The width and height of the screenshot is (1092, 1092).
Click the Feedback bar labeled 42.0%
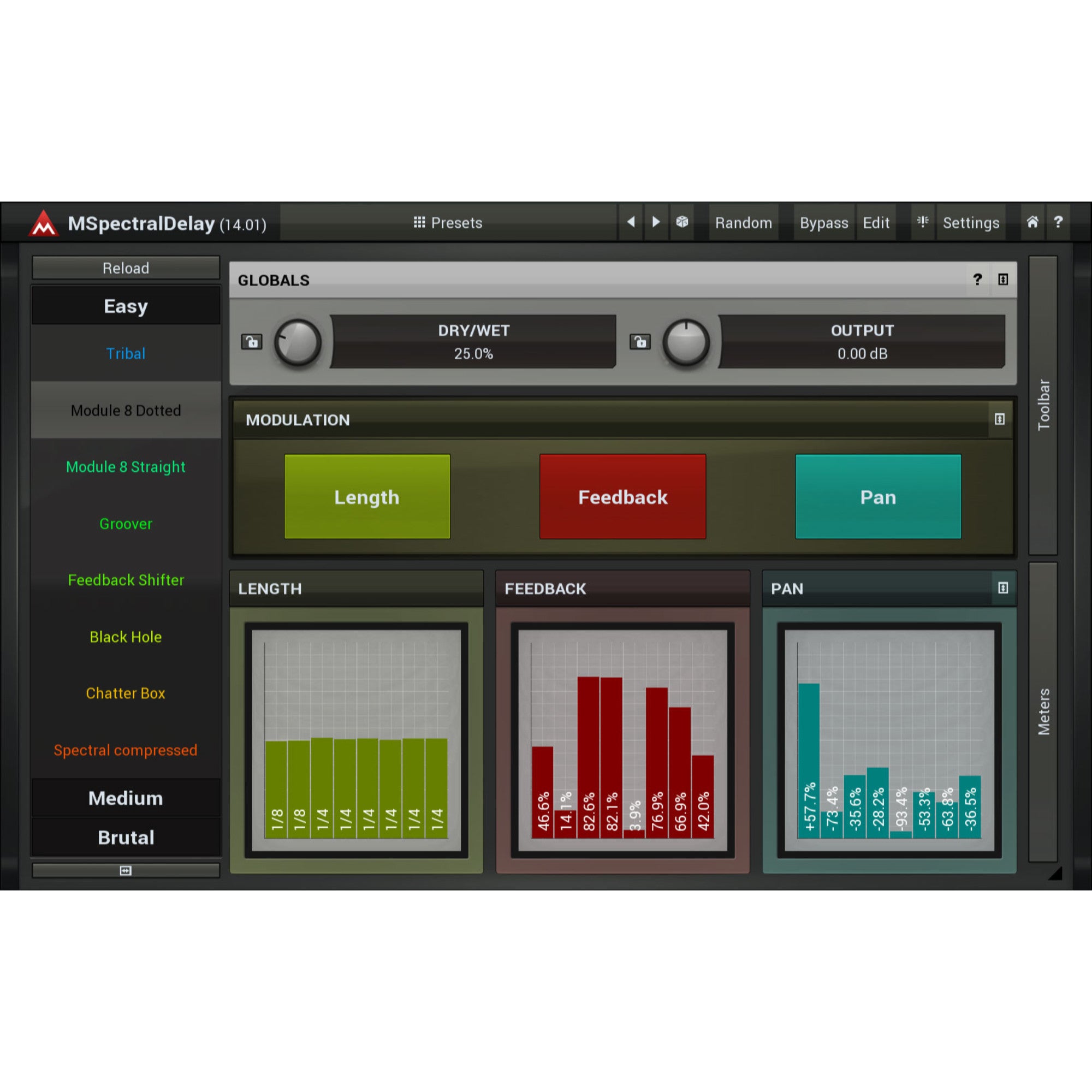pos(703,797)
